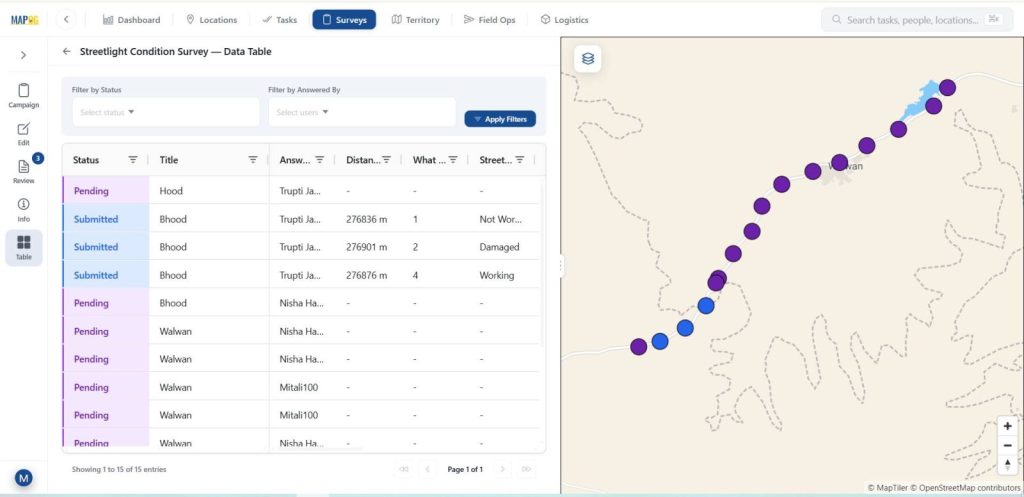
Task: Go to next table page
Action: [502, 469]
